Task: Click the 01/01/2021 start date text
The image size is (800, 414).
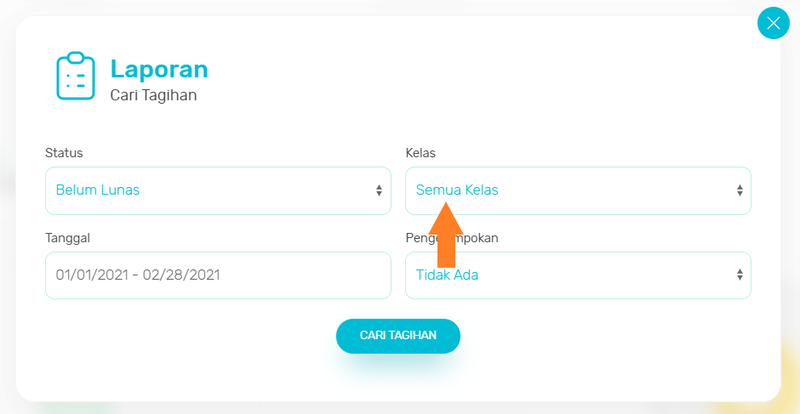Action: click(94, 275)
